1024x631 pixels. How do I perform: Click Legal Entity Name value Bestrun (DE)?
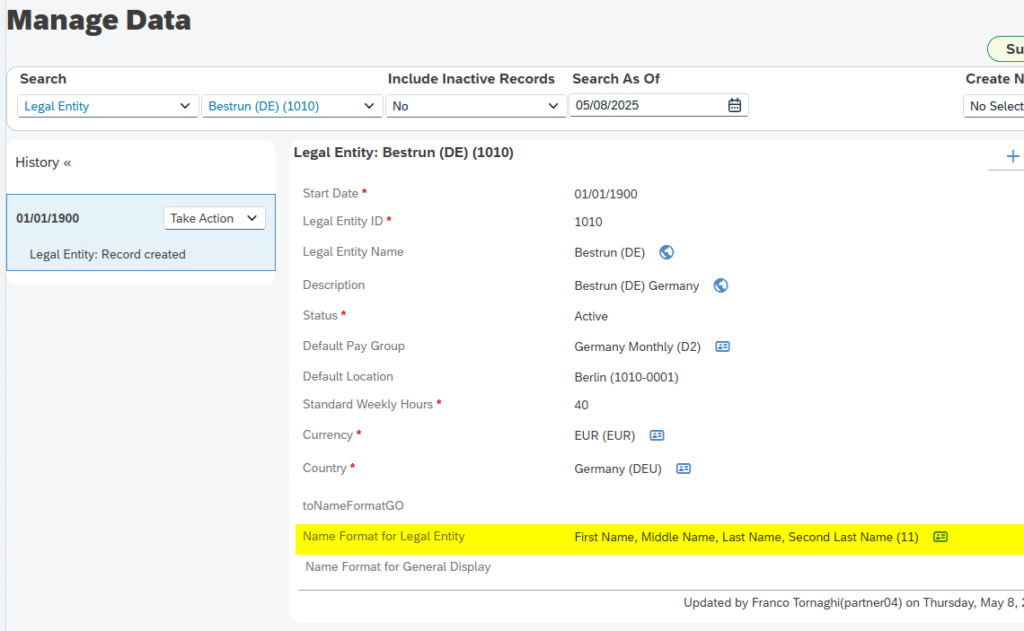[x=609, y=253]
